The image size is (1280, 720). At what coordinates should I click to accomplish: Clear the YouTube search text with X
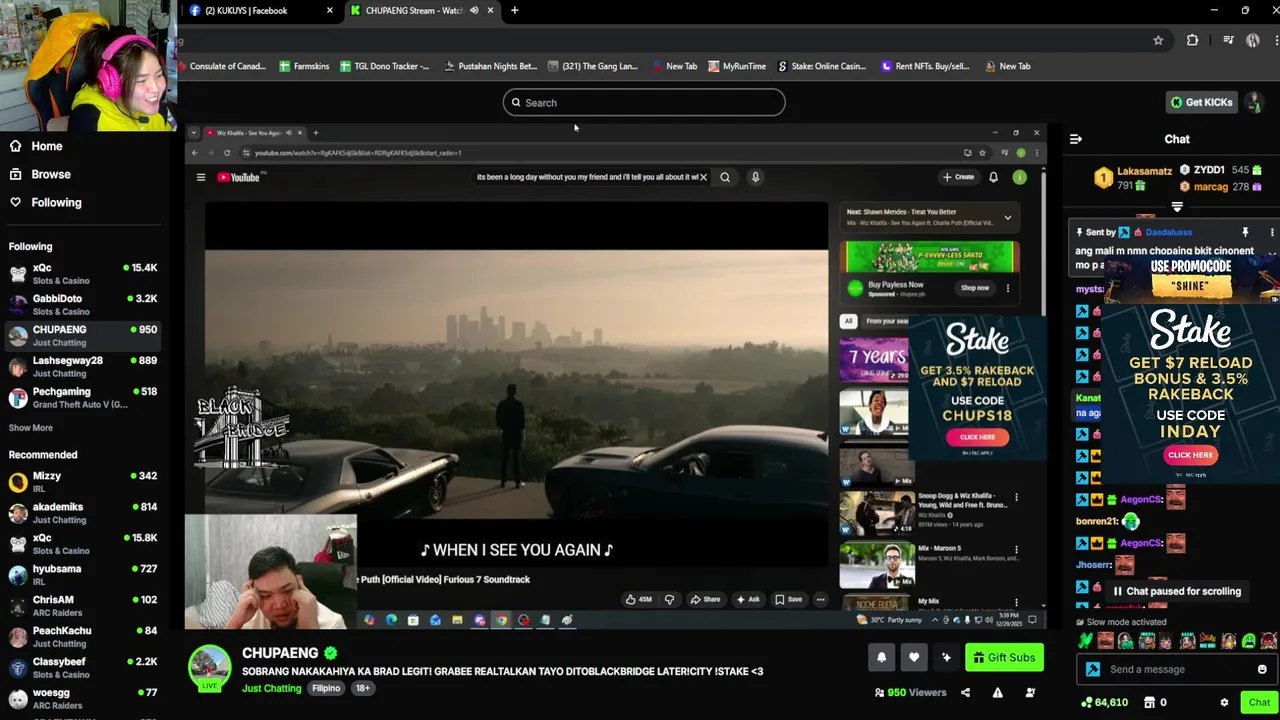point(703,177)
